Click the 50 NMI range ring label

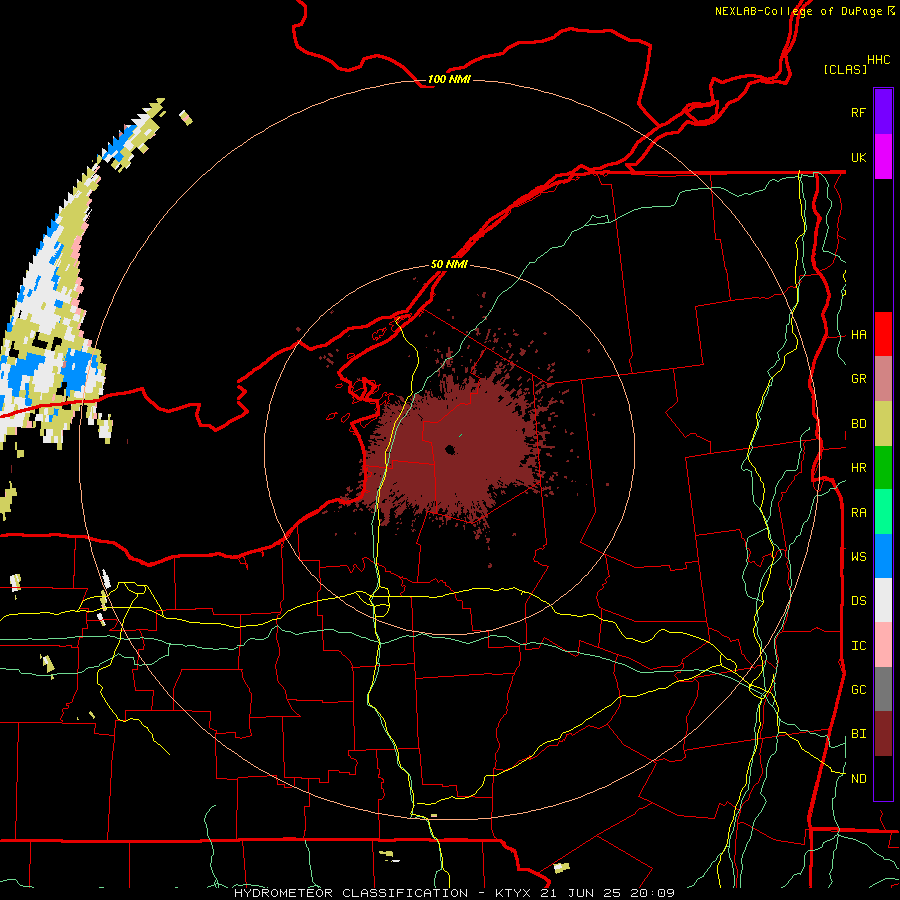click(x=449, y=264)
